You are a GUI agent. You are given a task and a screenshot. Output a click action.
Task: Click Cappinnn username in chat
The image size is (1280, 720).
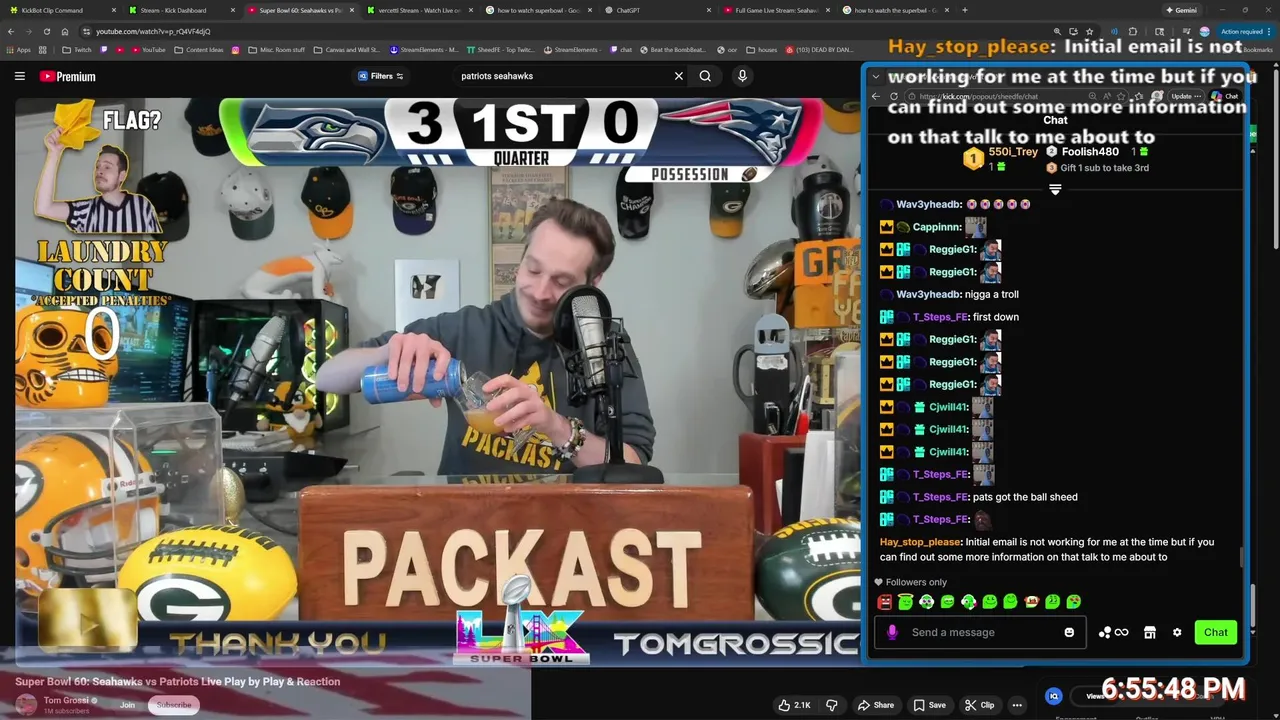pos(936,227)
